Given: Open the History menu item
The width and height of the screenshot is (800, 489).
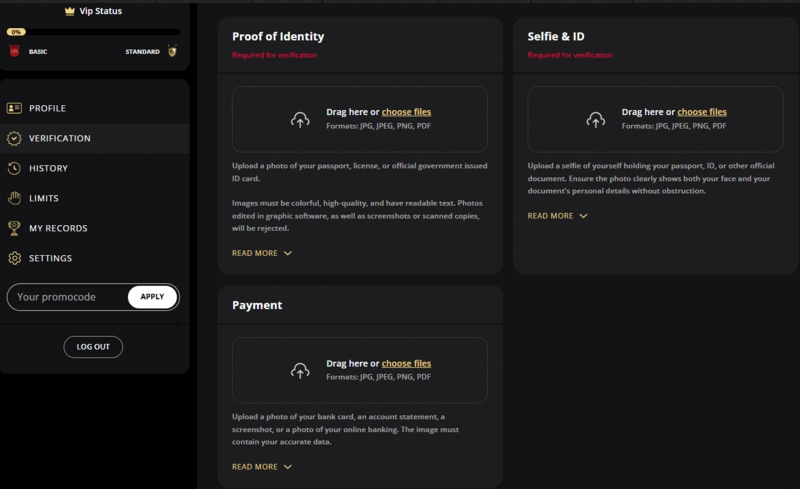Looking at the screenshot, I should 48,168.
